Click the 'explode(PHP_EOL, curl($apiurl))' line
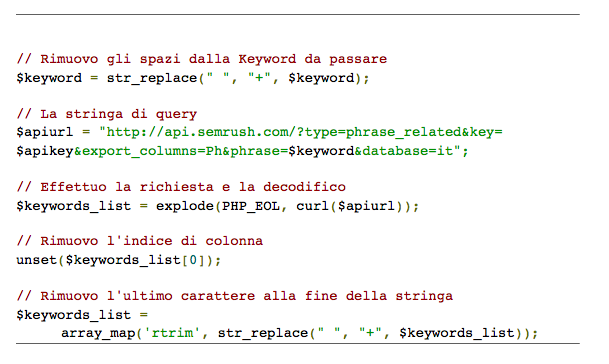609x364 pixels. pos(218,206)
